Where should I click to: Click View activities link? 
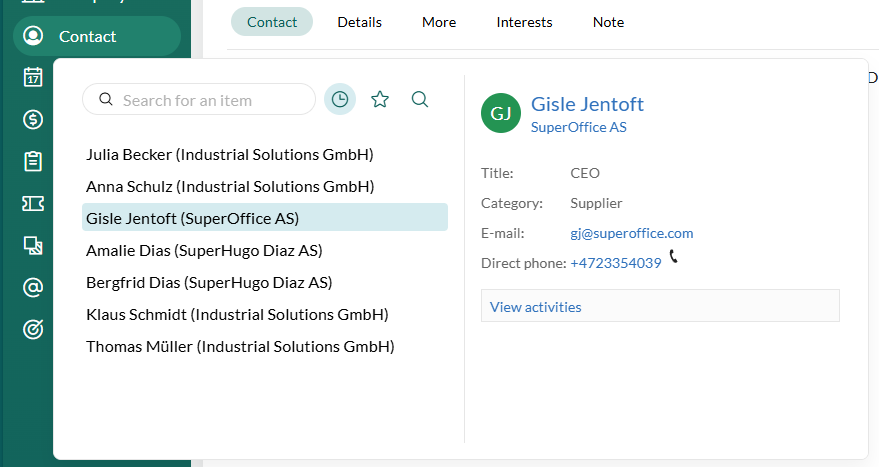pyautogui.click(x=535, y=307)
